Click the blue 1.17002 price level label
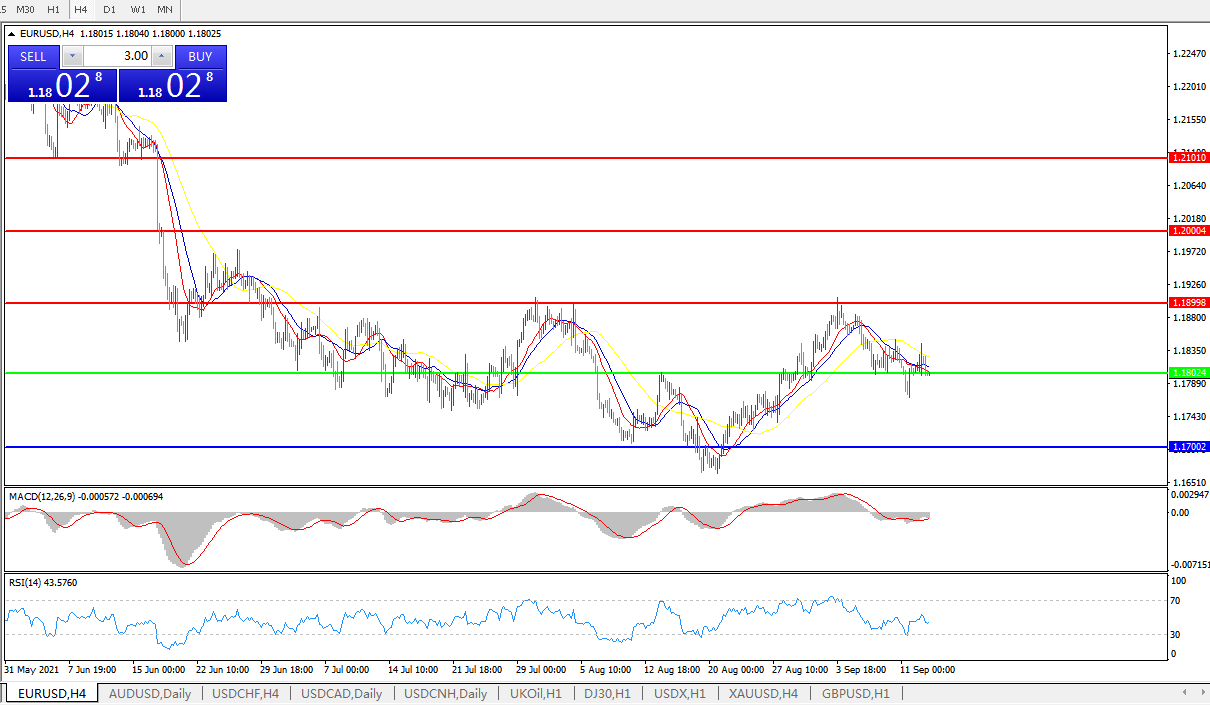The width and height of the screenshot is (1210, 705). tap(1189, 447)
